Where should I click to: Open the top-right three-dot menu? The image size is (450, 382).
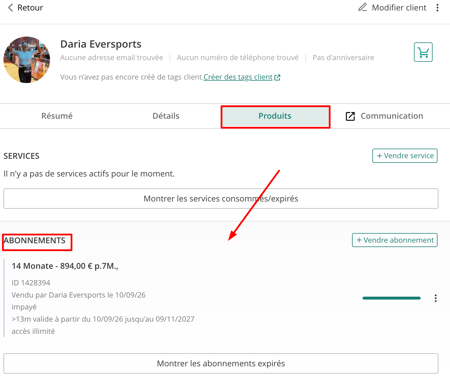(437, 8)
